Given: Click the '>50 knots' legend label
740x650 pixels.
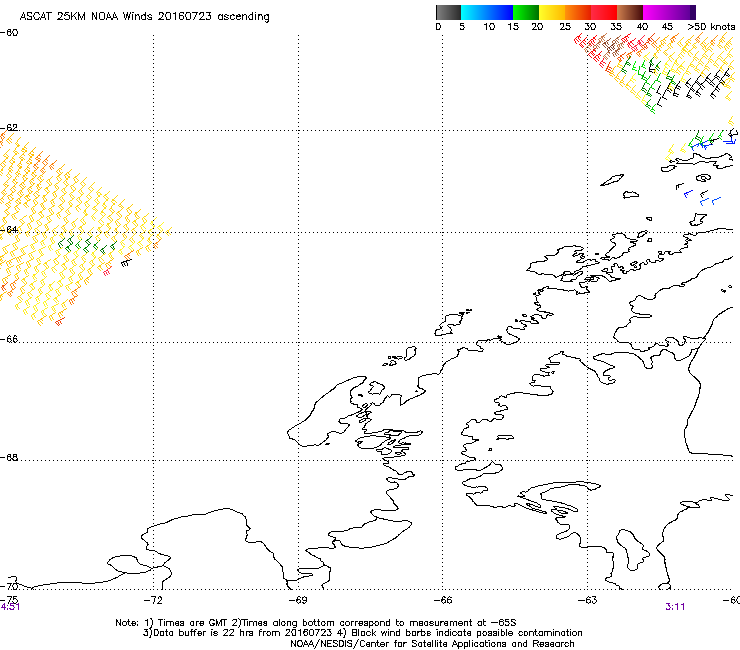Looking at the screenshot, I should [x=711, y=26].
